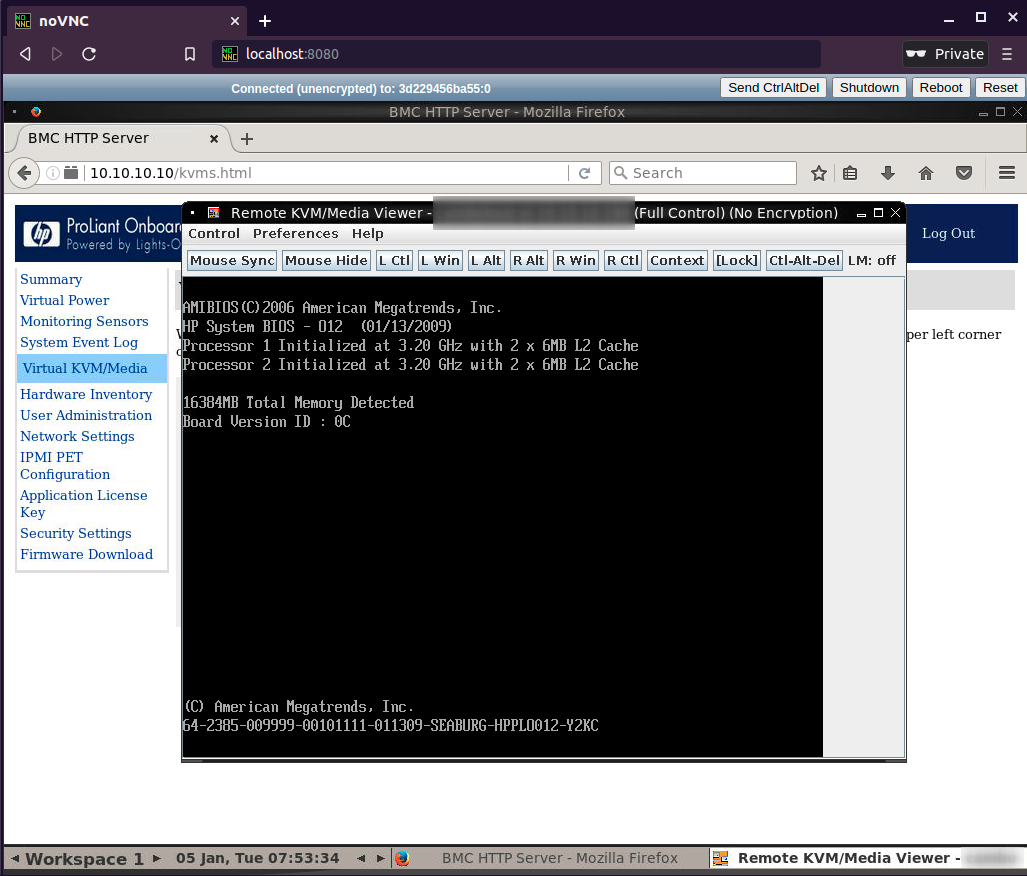The height and width of the screenshot is (876, 1027).
Task: Open User Administration link
Action: click(x=86, y=415)
